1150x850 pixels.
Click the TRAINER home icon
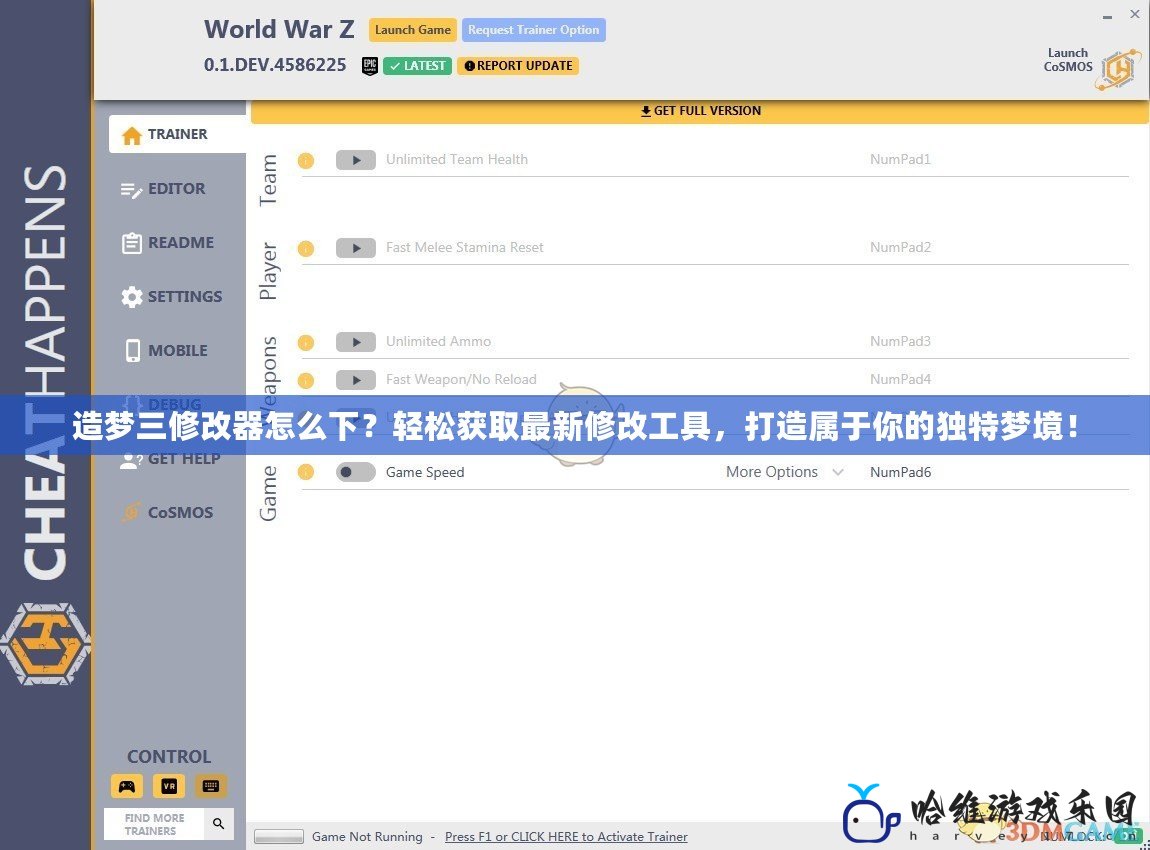[132, 136]
